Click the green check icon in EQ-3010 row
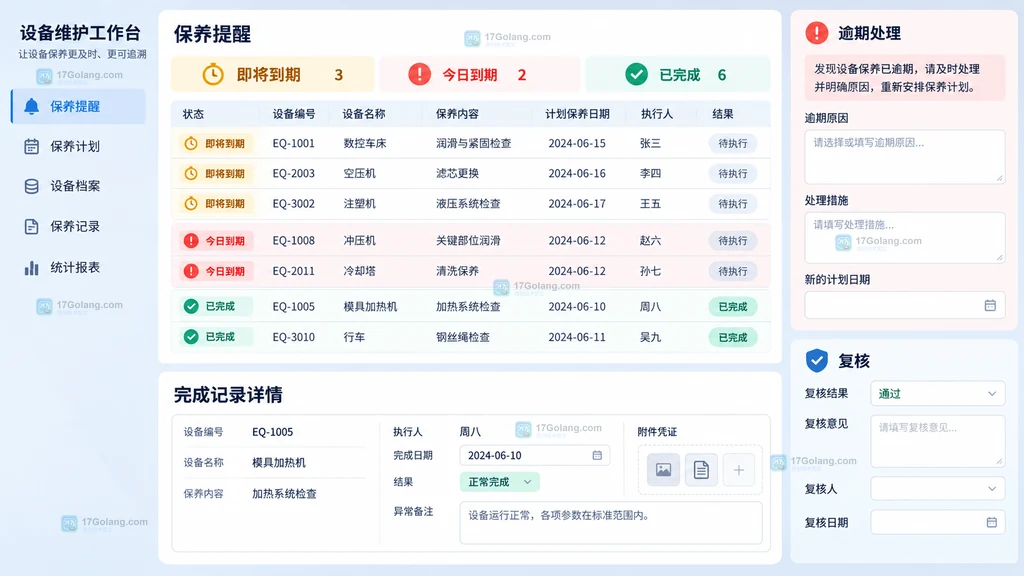Viewport: 1024px width, 576px height. [191, 336]
